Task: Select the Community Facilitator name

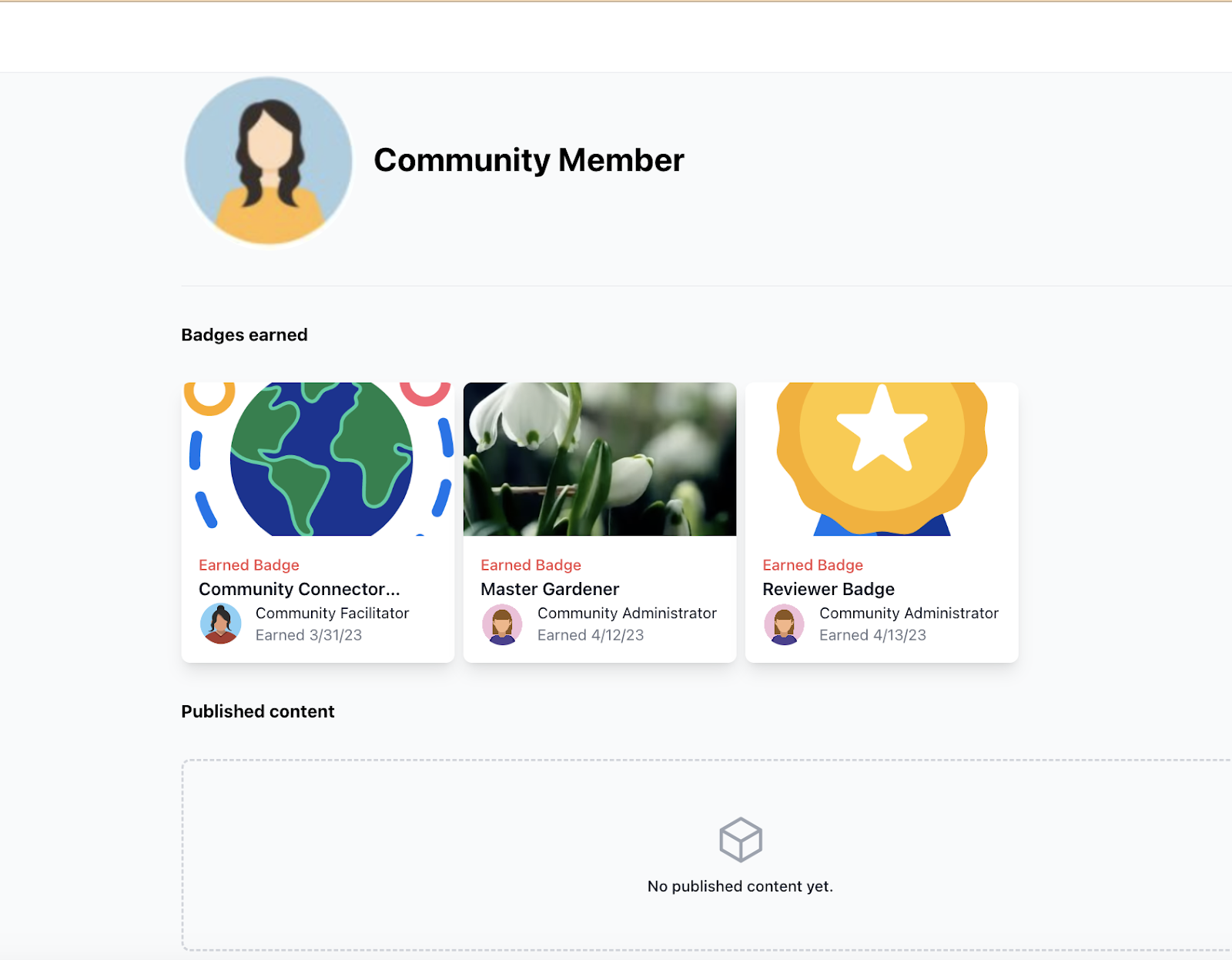Action: pos(332,614)
